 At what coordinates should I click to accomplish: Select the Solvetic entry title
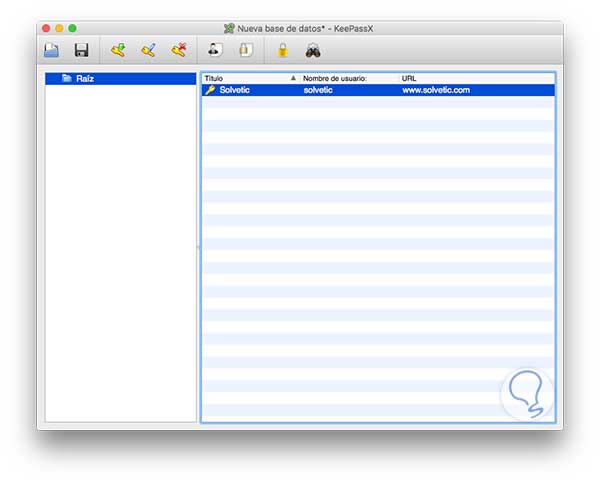click(x=234, y=90)
